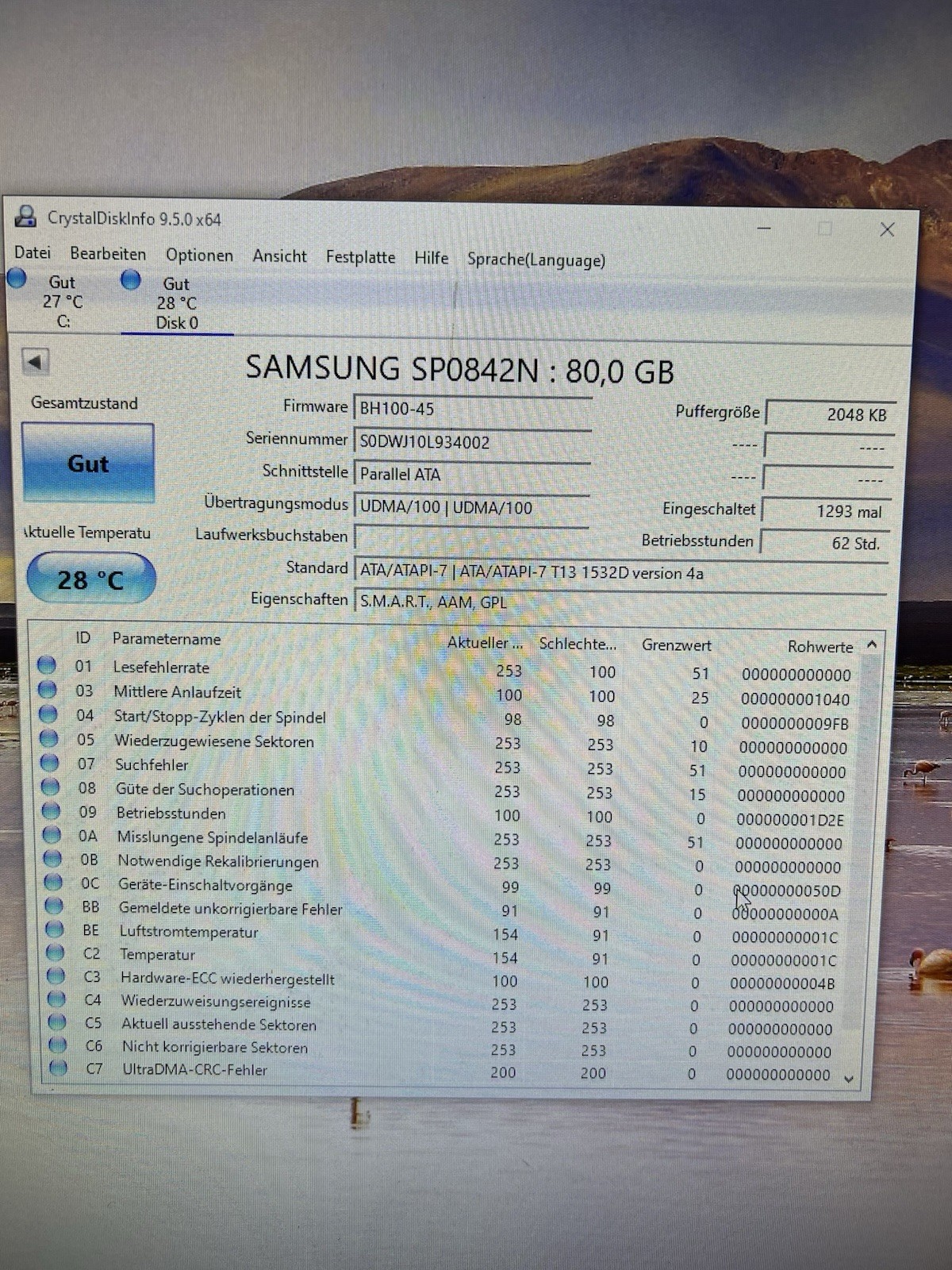This screenshot has width=952, height=1270.
Task: Click status icon of Gemeldete unkorrigierbare Fehler row
Action: tap(55, 906)
